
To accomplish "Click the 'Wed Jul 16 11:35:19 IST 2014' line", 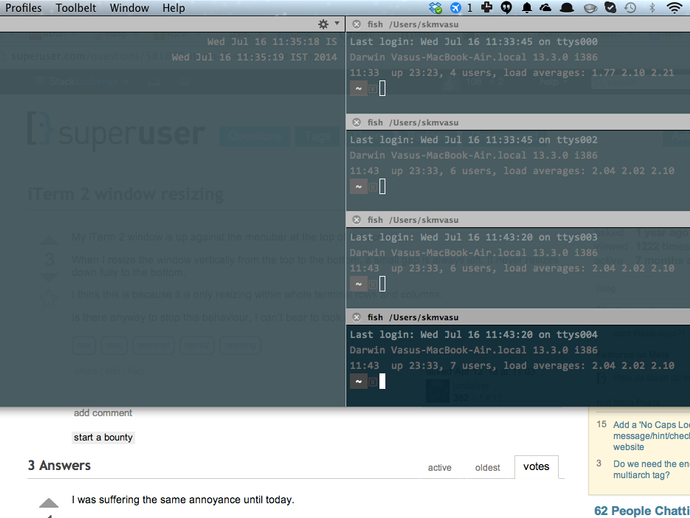I will point(254,57).
